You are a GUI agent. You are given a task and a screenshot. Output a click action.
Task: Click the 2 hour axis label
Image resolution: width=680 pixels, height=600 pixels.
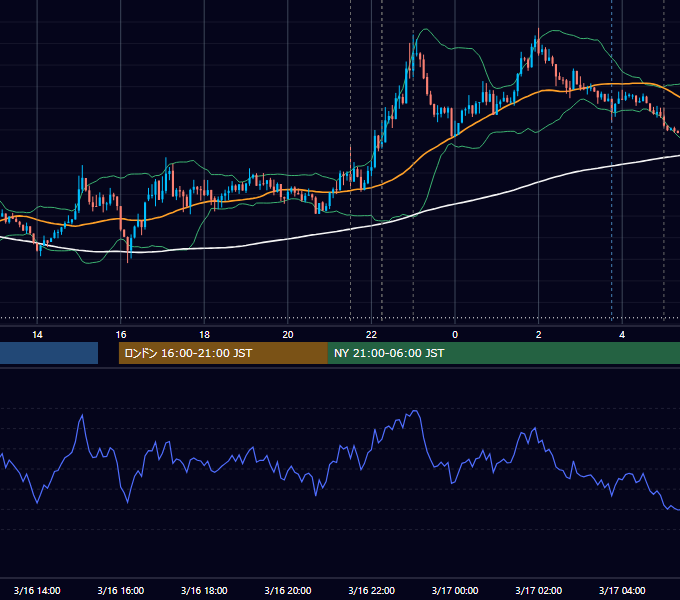point(539,335)
